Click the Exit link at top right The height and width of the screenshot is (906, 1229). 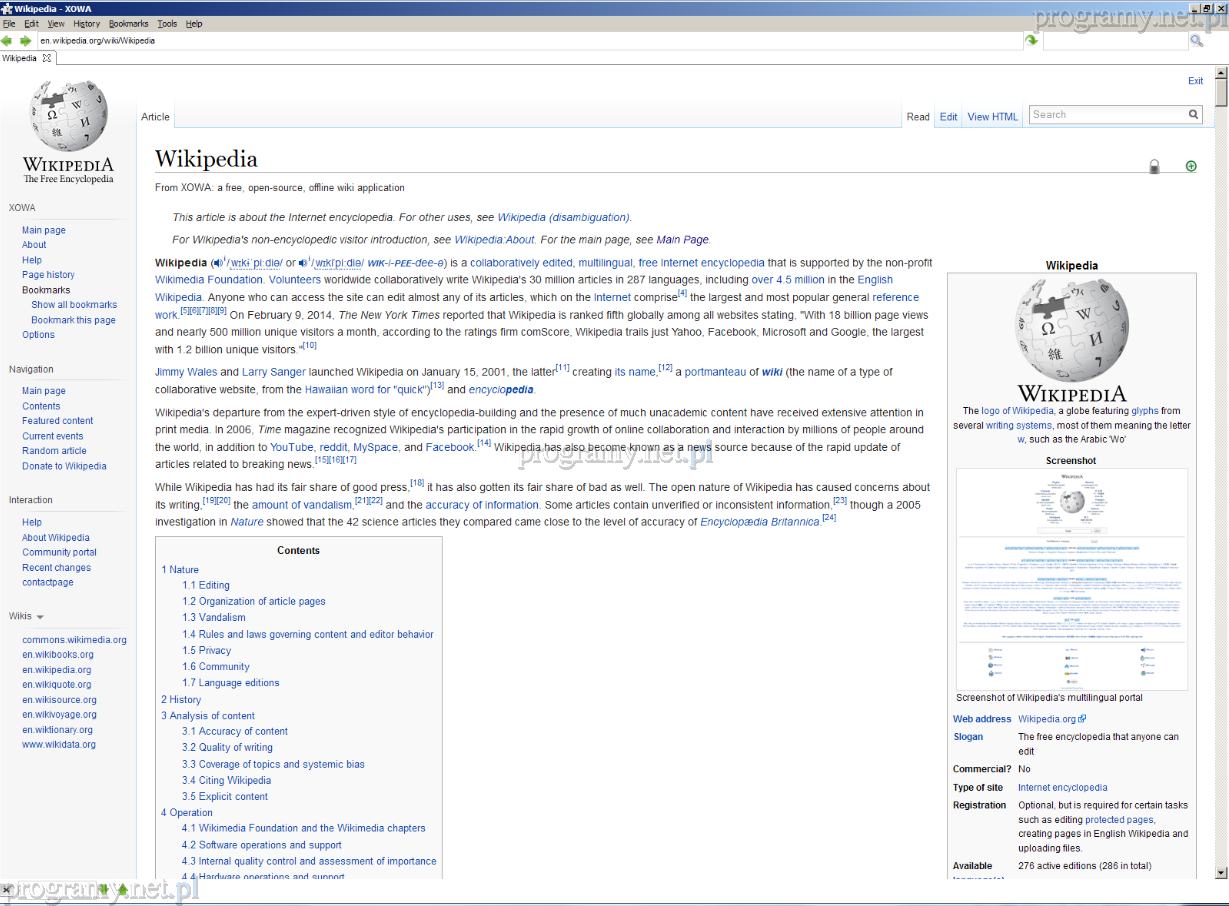click(1195, 81)
